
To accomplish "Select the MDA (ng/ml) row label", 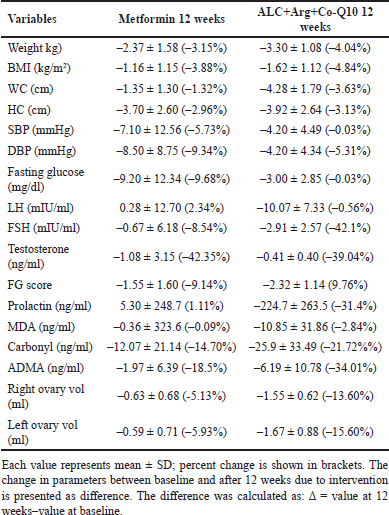I will tap(41, 327).
